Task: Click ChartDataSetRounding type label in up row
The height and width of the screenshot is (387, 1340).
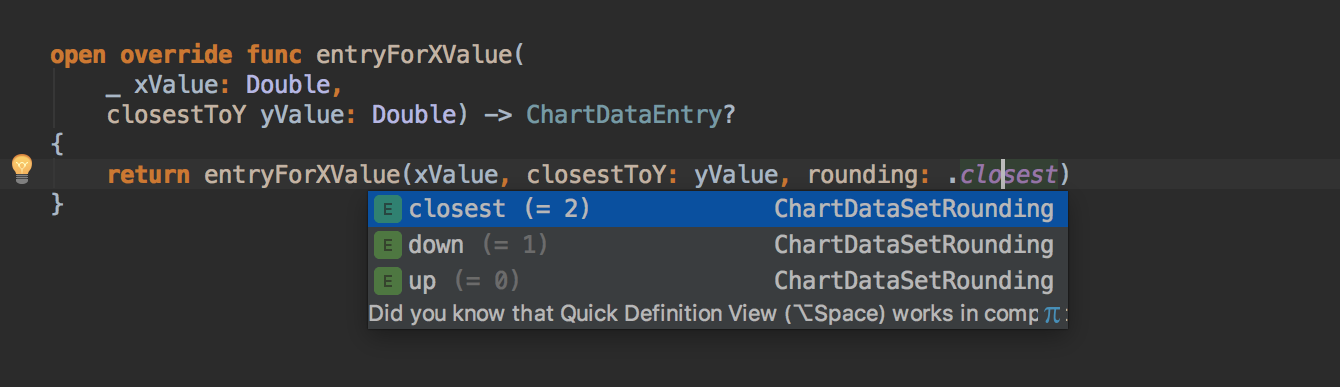Action: [x=914, y=281]
